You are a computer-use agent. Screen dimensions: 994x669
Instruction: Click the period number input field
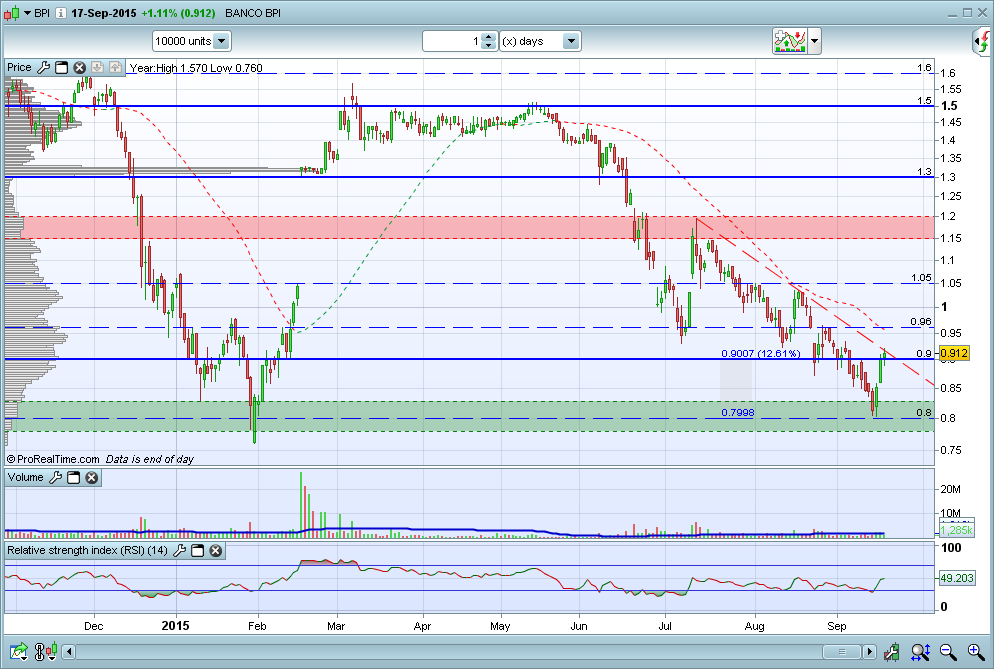pyautogui.click(x=452, y=41)
